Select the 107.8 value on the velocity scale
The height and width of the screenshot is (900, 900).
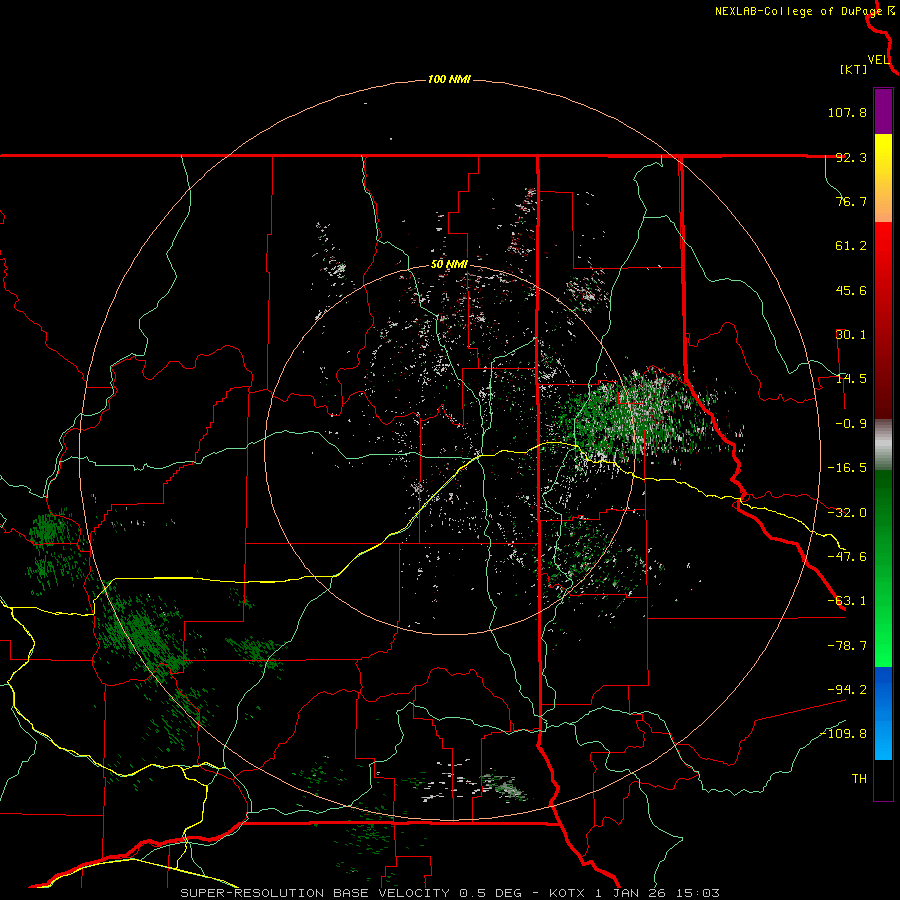(x=847, y=112)
